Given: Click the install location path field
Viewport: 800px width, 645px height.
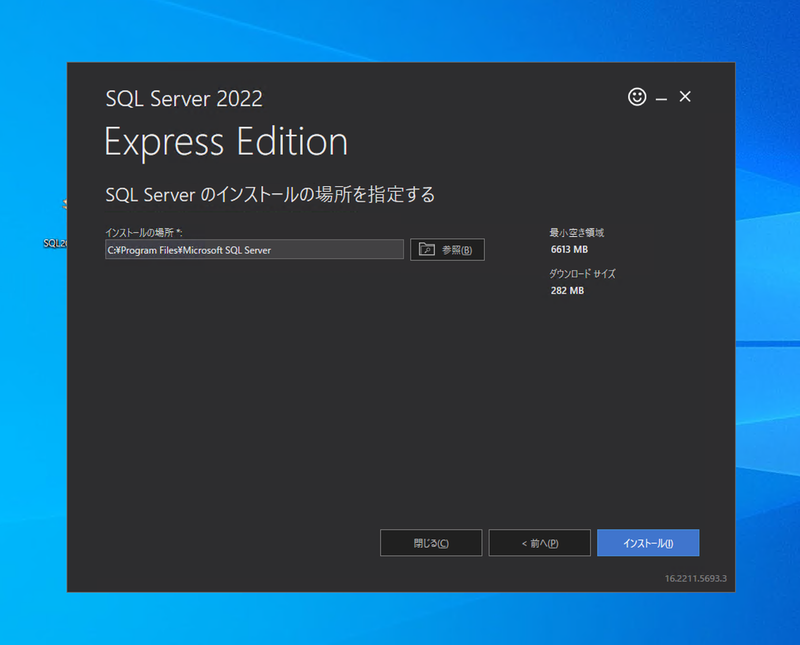Looking at the screenshot, I should (x=254, y=250).
